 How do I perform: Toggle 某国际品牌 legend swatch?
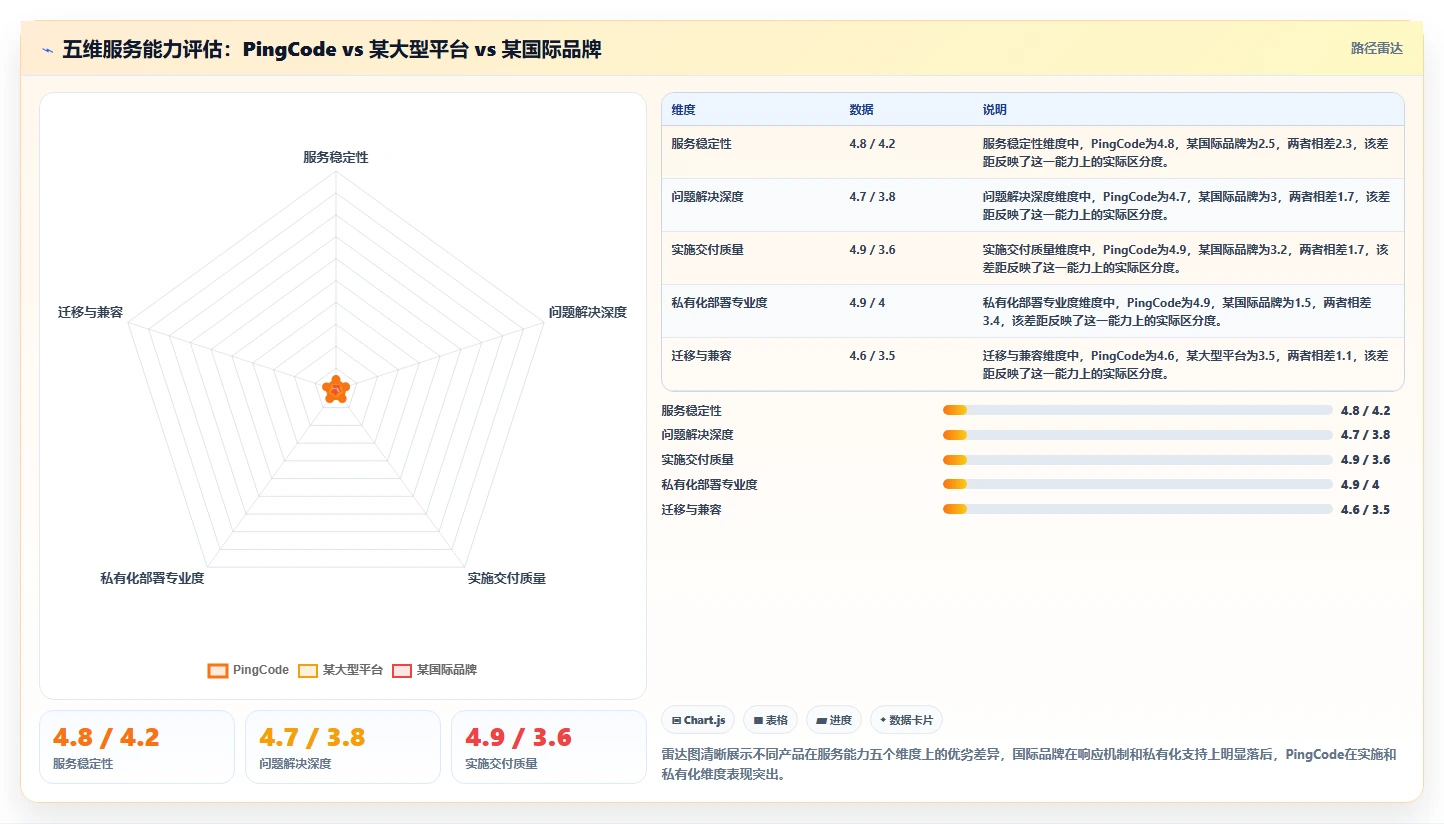[402, 670]
